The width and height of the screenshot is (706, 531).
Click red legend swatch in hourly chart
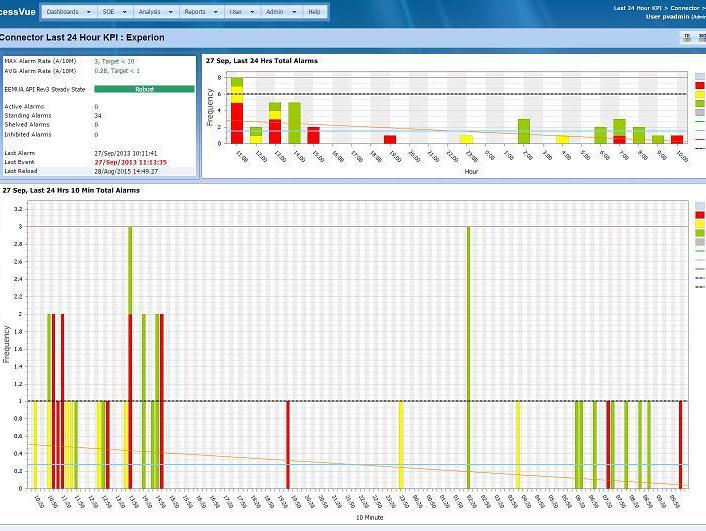coord(700,87)
